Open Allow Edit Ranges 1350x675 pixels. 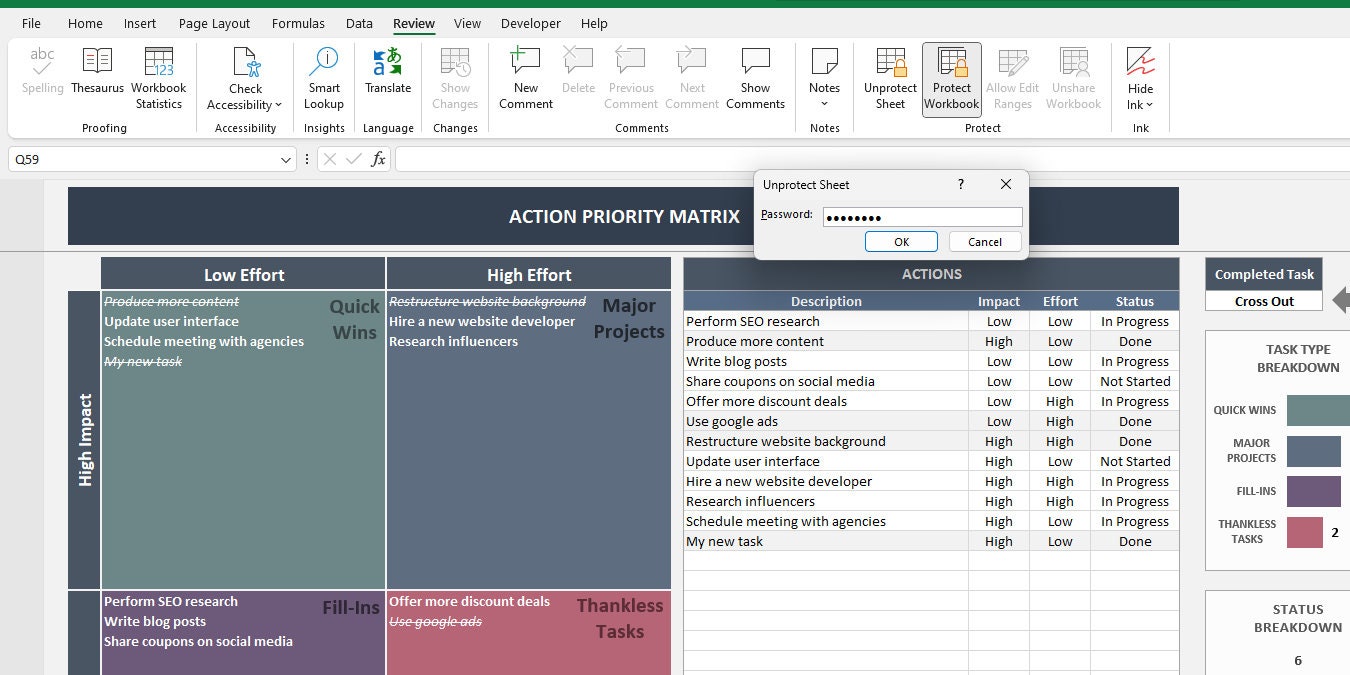coord(1012,77)
